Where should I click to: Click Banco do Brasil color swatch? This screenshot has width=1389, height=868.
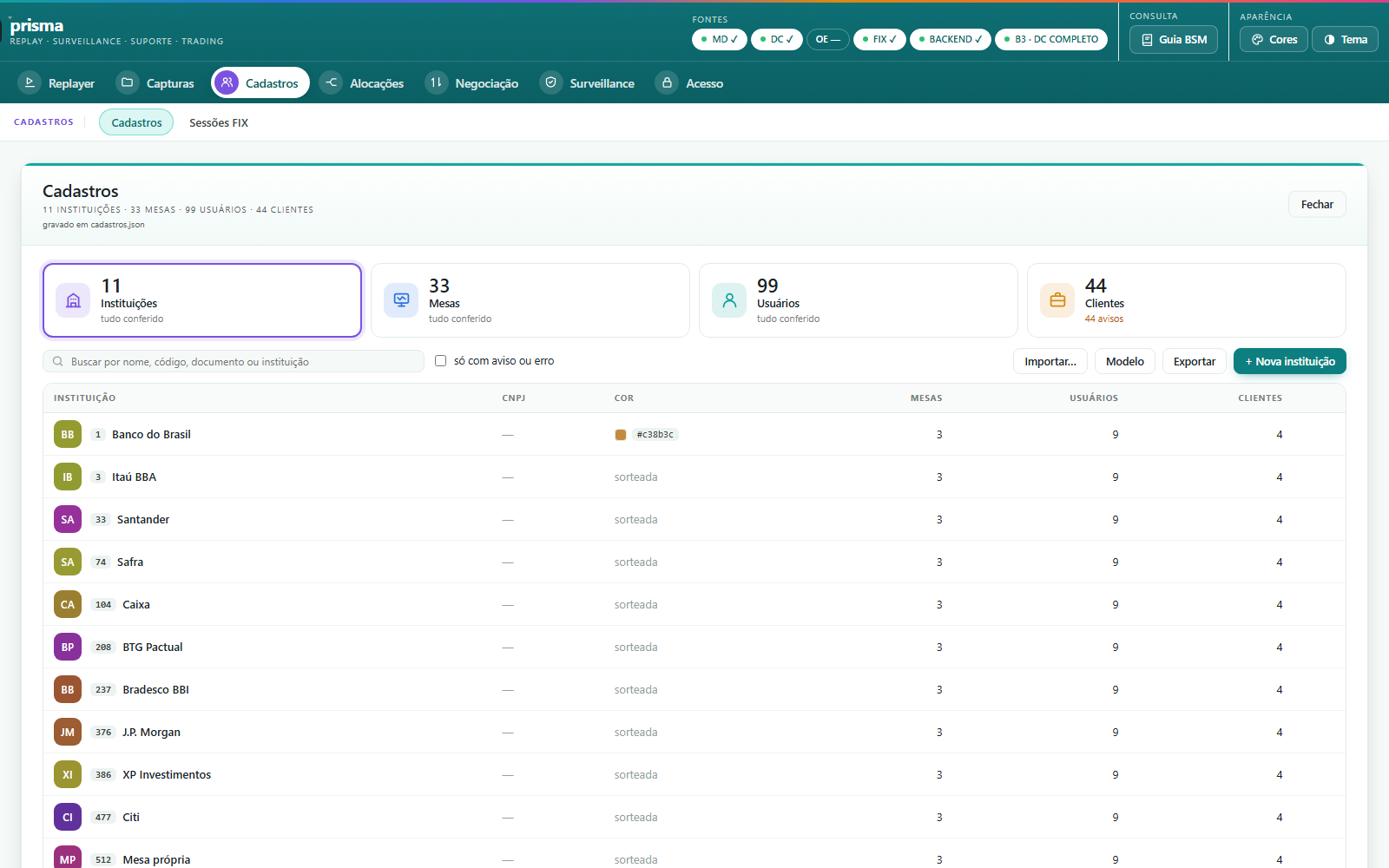(x=621, y=435)
